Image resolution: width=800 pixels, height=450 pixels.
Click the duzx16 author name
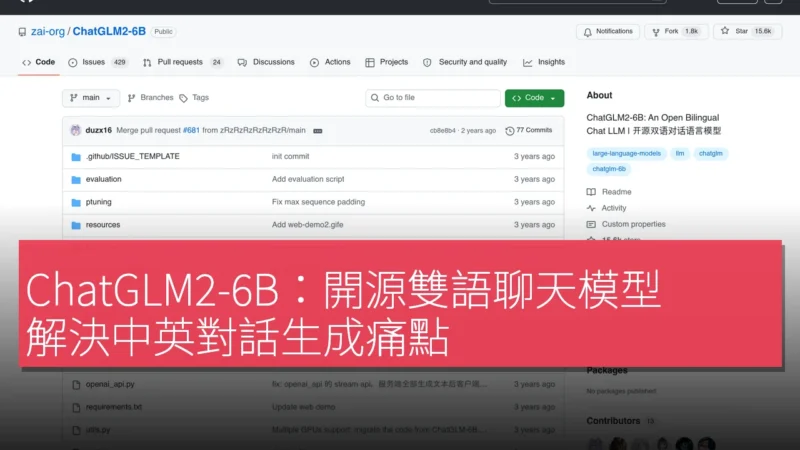tap(98, 130)
